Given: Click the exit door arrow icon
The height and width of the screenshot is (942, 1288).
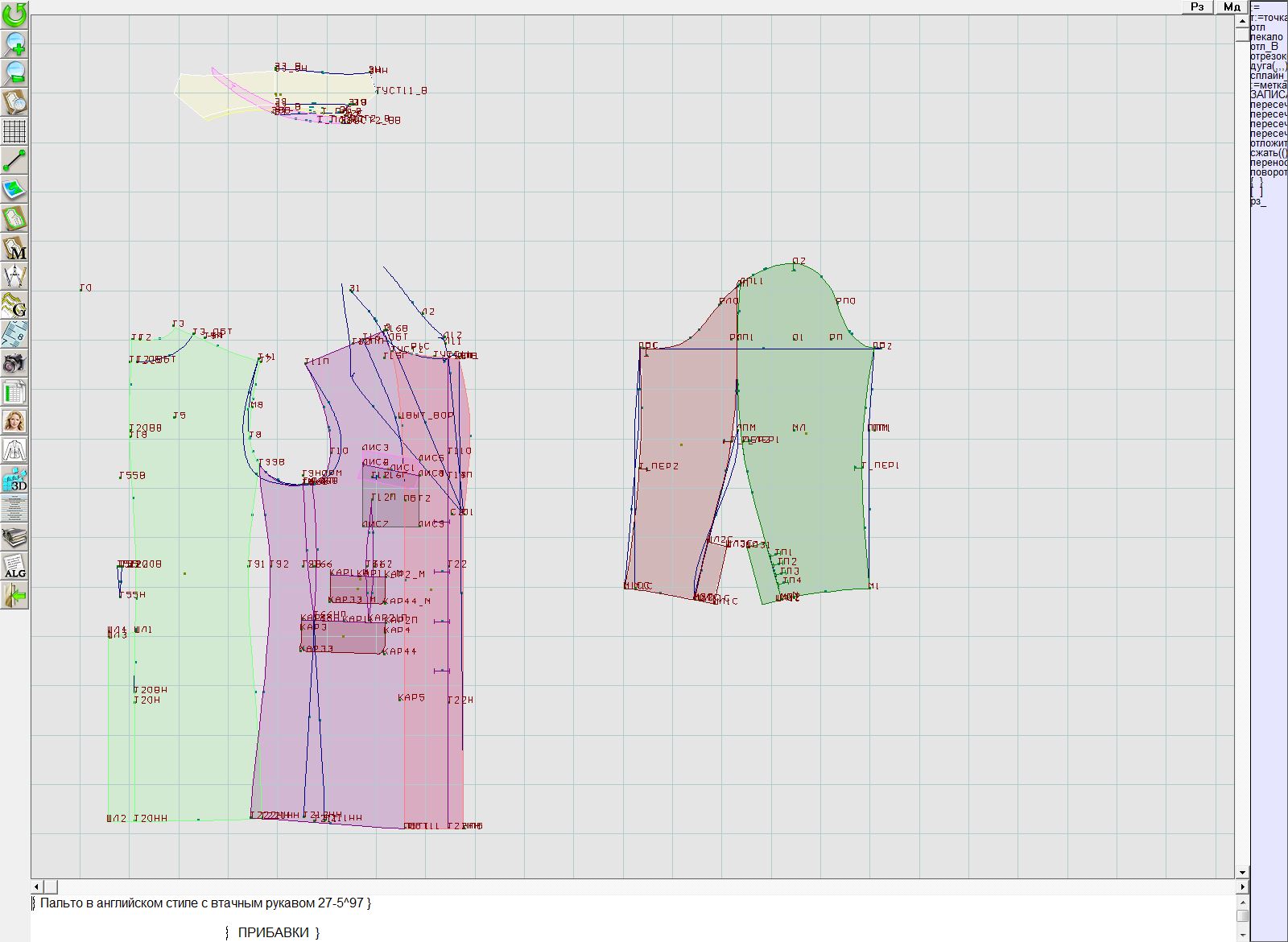Looking at the screenshot, I should point(14,596).
